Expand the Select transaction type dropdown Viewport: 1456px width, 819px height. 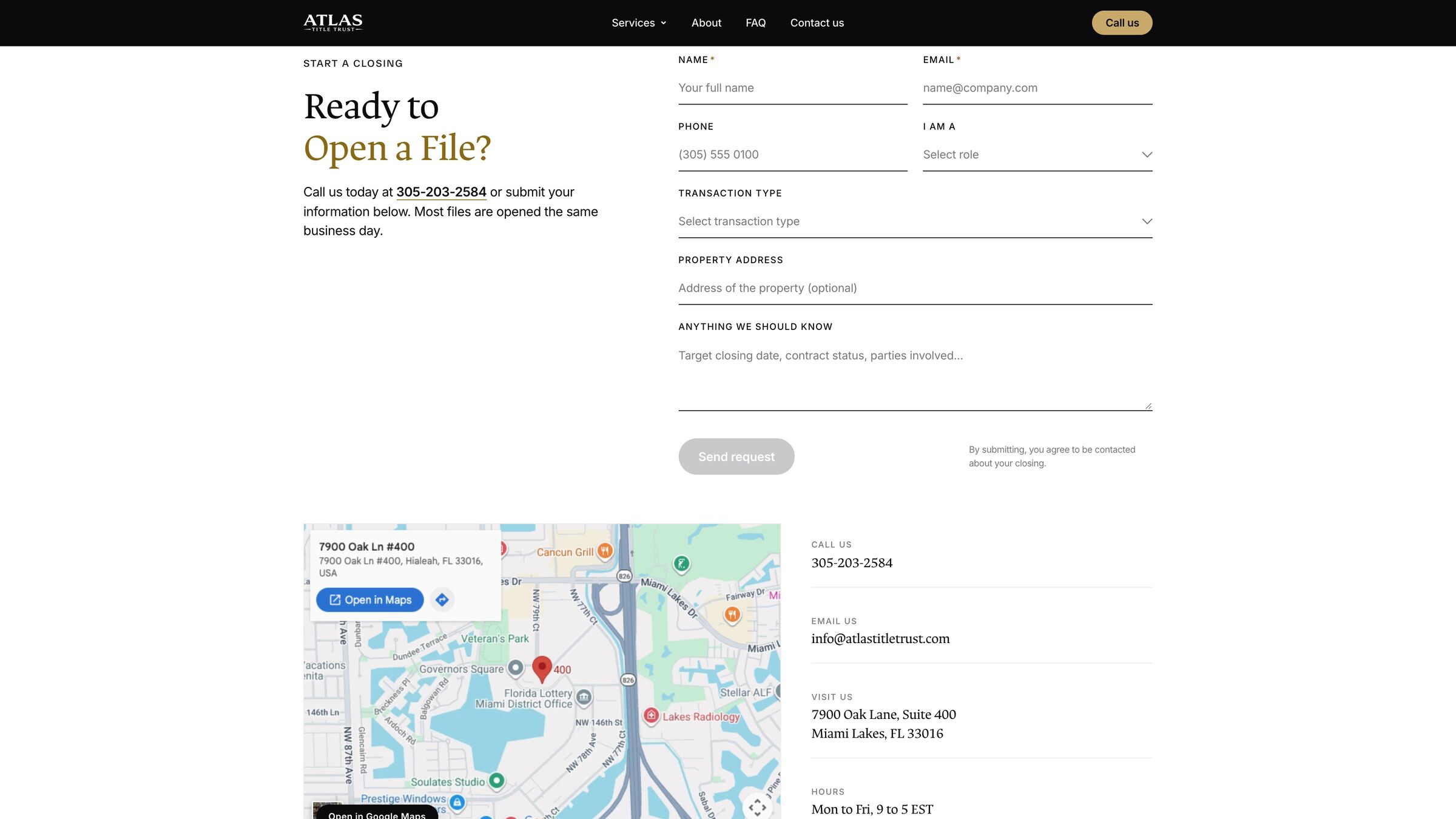point(915,221)
